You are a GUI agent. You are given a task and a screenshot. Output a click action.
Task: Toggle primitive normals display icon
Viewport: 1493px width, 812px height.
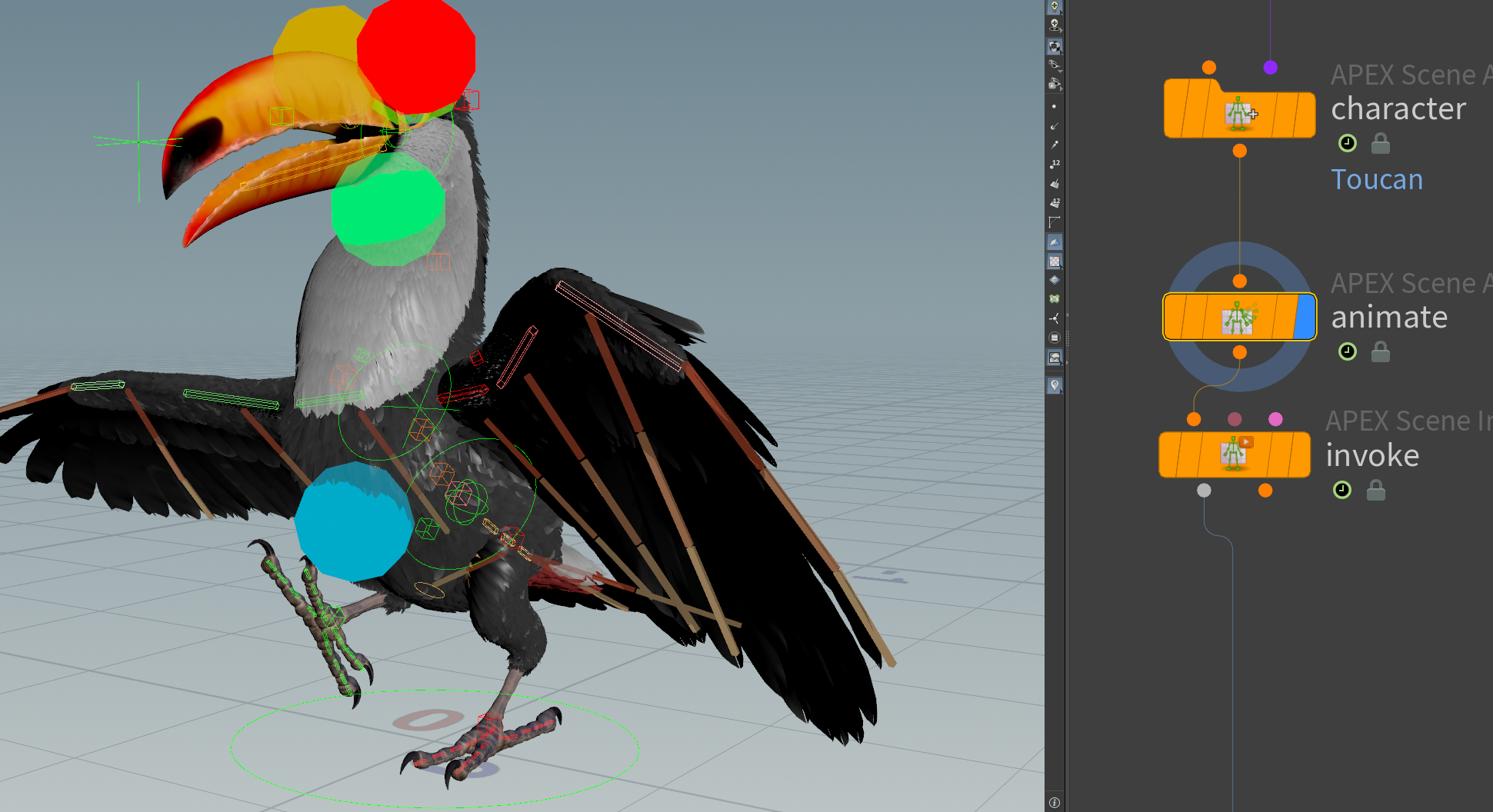tap(1054, 184)
